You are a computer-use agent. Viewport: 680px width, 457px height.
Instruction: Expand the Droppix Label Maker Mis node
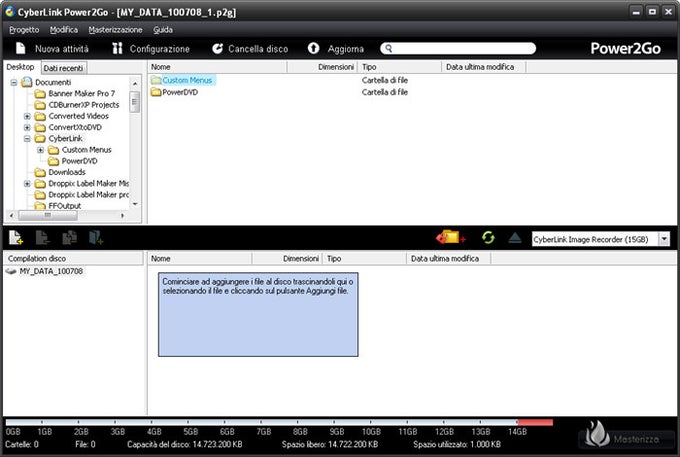[x=27, y=184]
